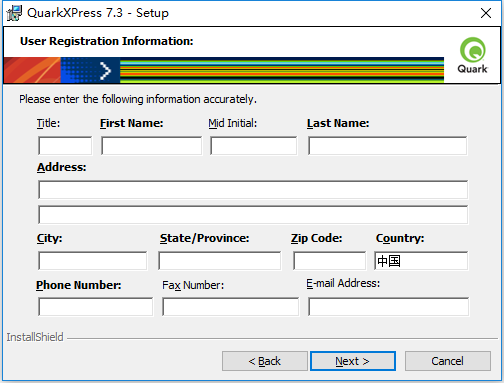Click the 'Mid Initial:' label
504x383 pixels.
[233, 123]
